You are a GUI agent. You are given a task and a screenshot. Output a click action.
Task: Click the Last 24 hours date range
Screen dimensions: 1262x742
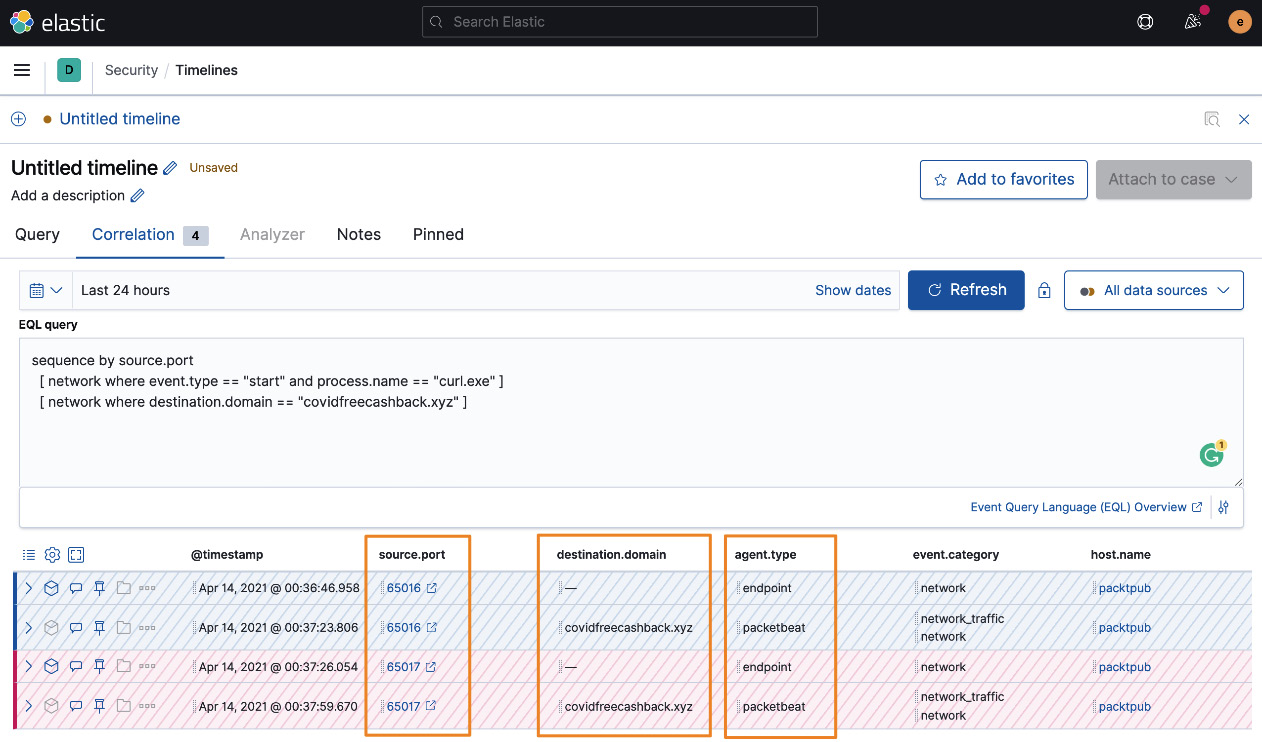point(125,290)
